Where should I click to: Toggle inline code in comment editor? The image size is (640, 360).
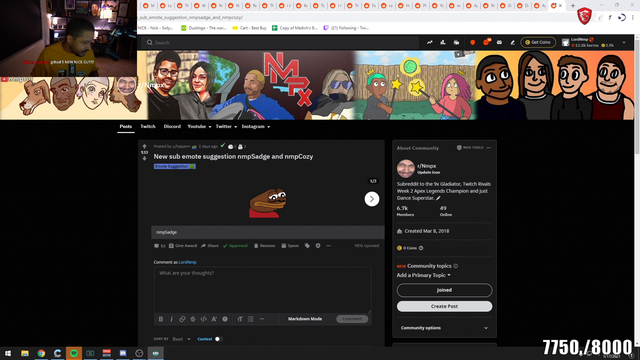203,319
